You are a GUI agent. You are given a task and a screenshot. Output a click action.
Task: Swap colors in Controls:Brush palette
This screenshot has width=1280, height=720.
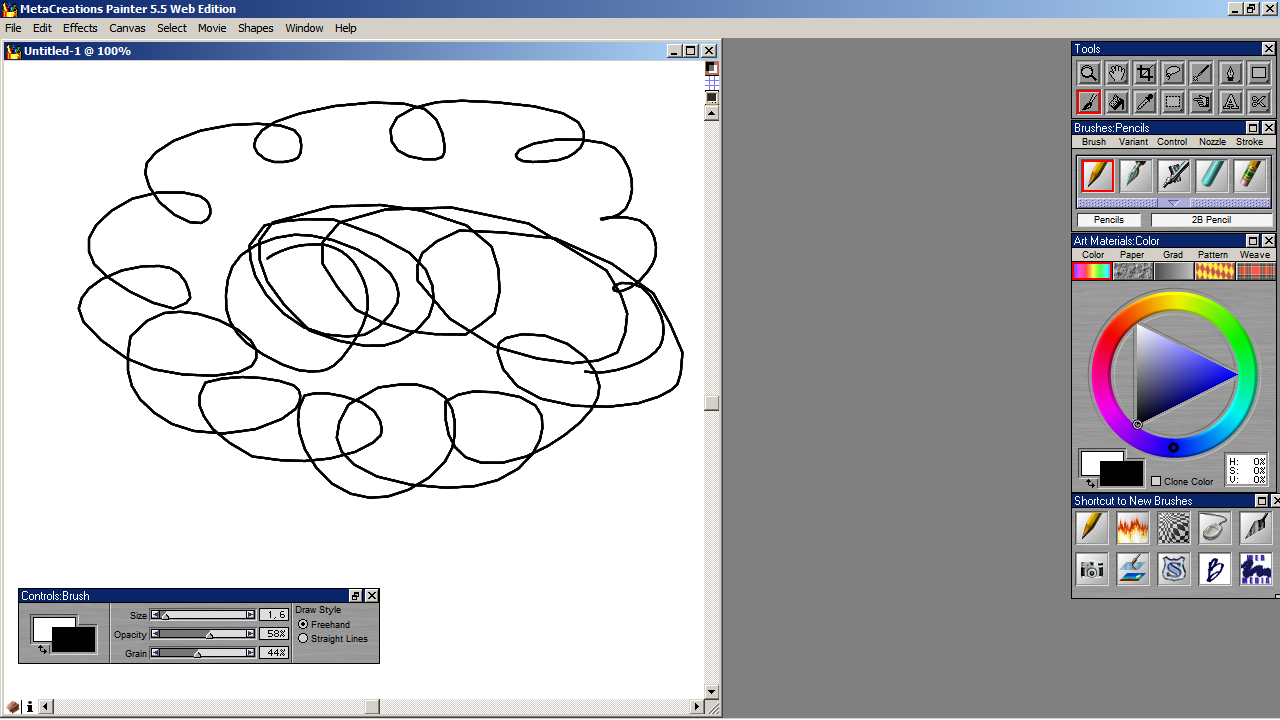[43, 650]
